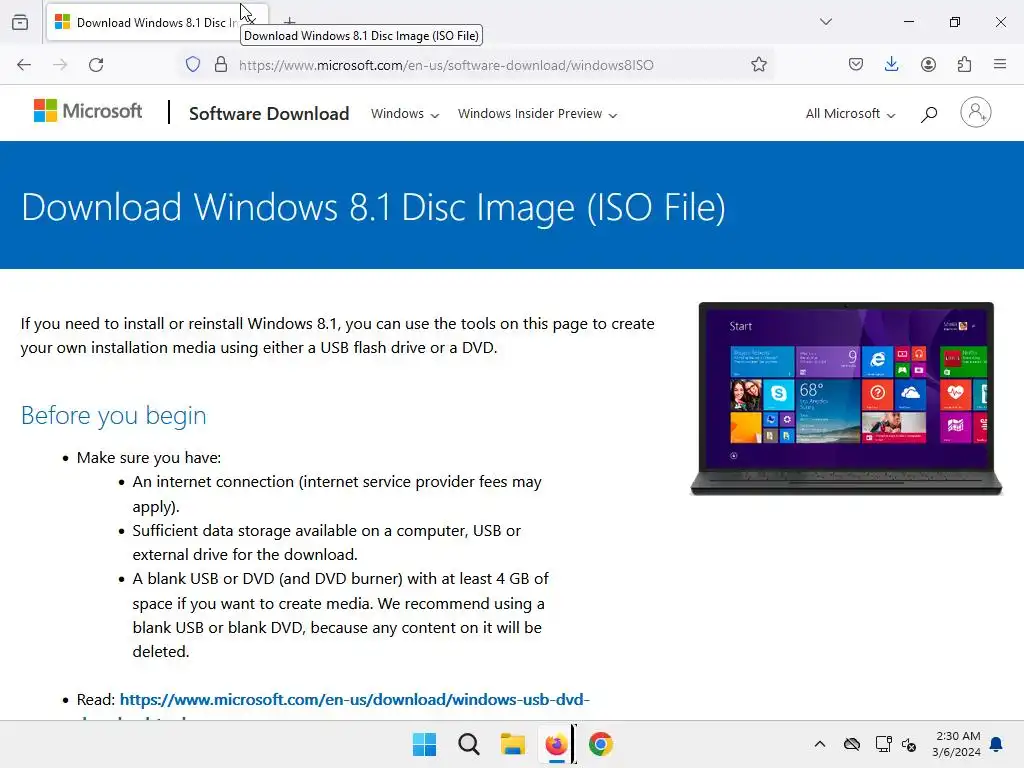The height and width of the screenshot is (768, 1024).
Task: Open the windows-usb-dvd download tool link
Action: pyautogui.click(x=355, y=699)
